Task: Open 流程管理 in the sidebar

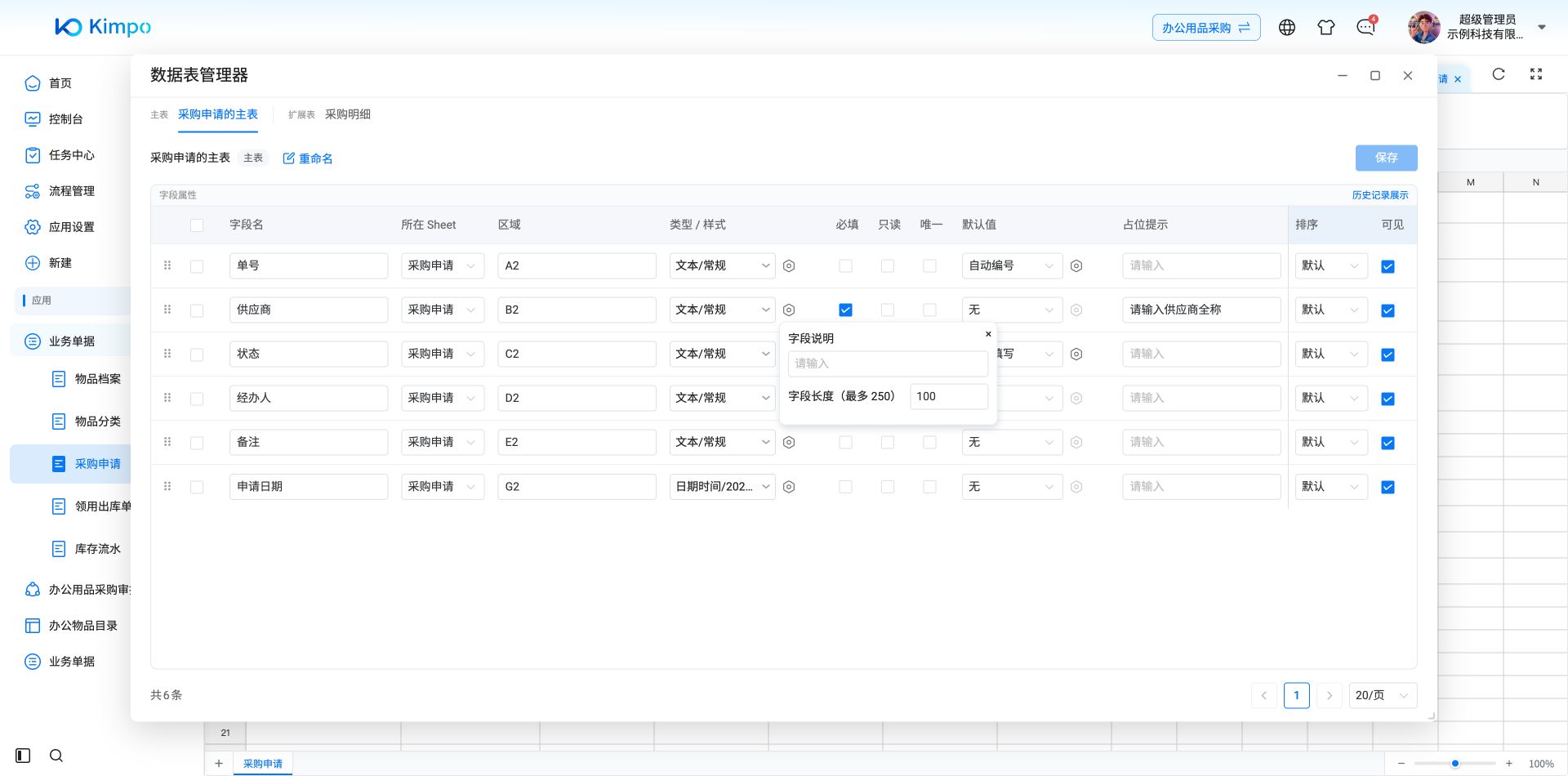Action: pos(72,191)
